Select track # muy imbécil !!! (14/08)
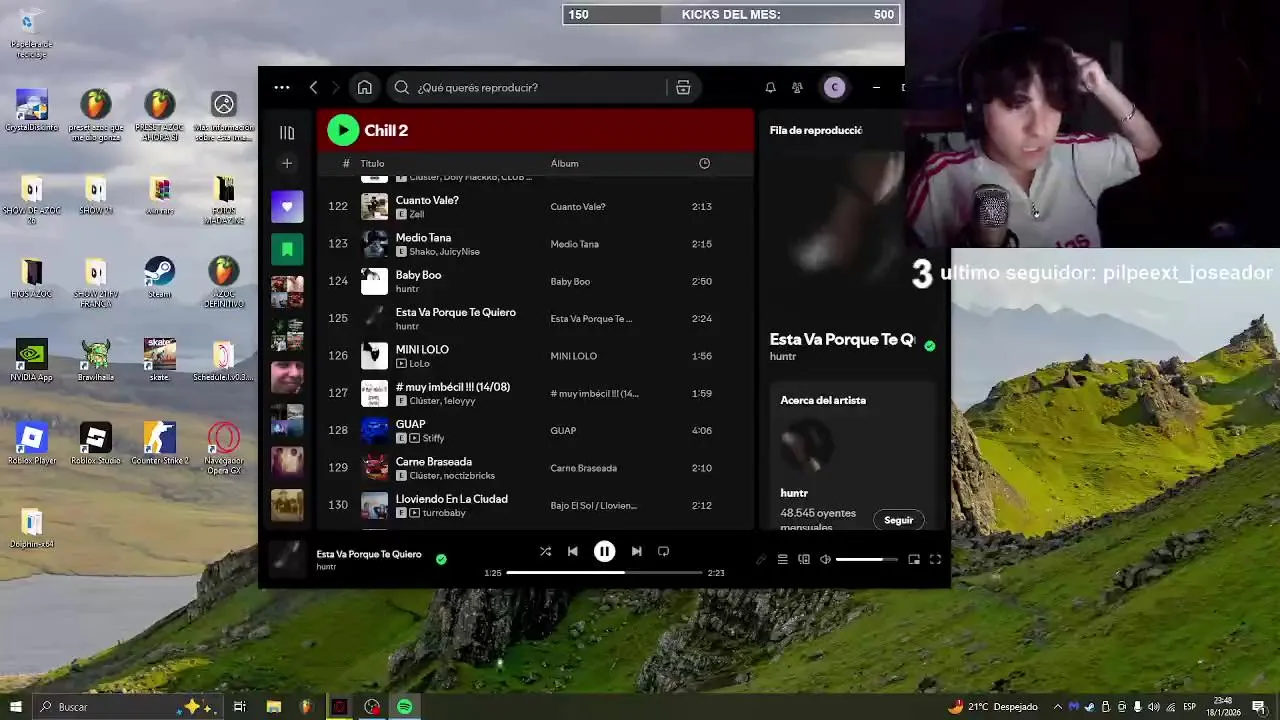This screenshot has height=720, width=1280. click(535, 393)
